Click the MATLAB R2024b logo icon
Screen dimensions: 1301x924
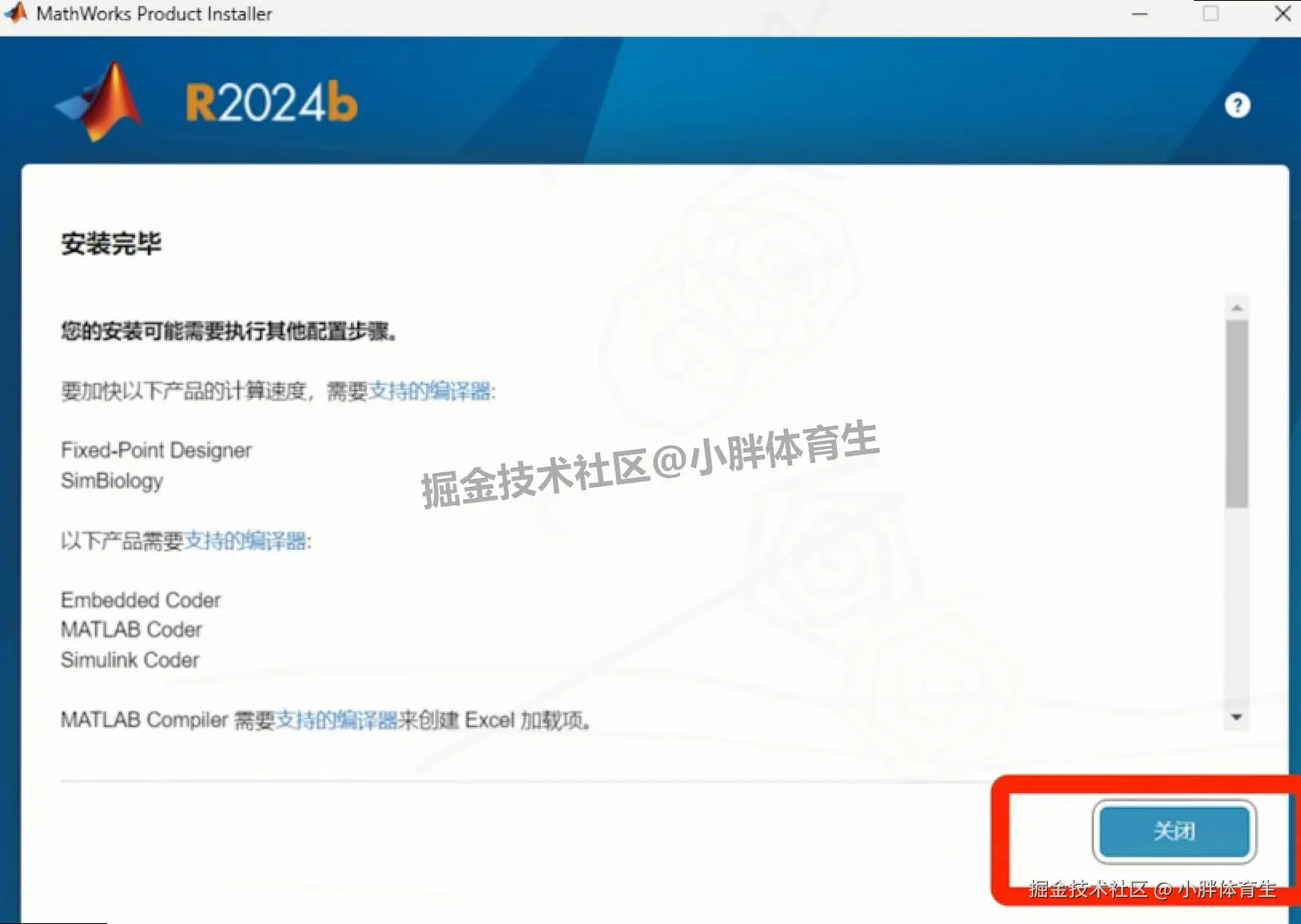click(x=98, y=101)
